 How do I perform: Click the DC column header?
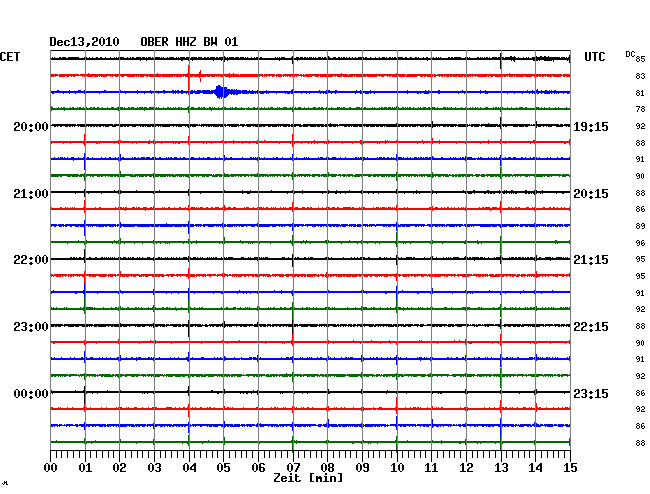(630, 54)
